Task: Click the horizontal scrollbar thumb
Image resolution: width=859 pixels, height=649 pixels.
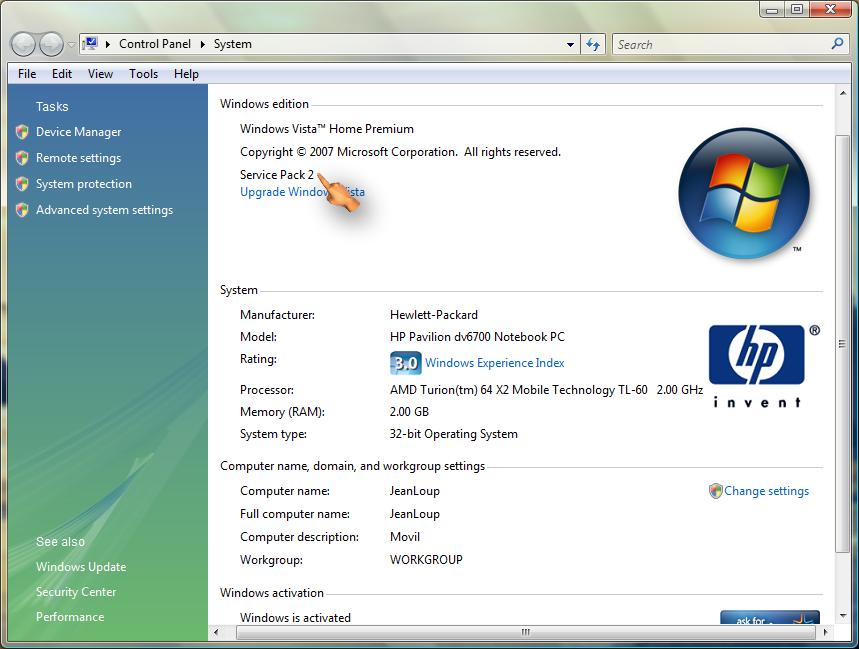Action: [x=525, y=632]
